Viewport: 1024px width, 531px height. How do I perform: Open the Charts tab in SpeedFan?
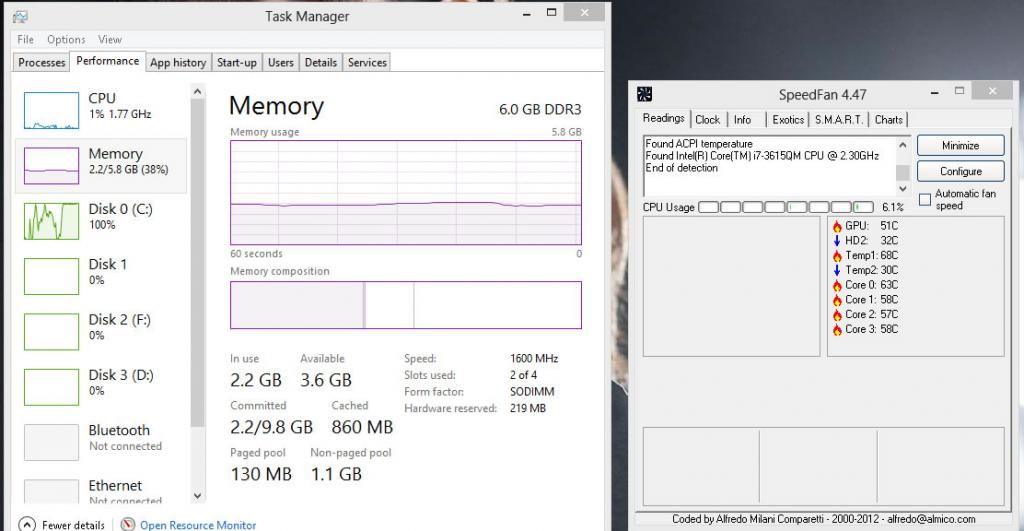(x=888, y=120)
